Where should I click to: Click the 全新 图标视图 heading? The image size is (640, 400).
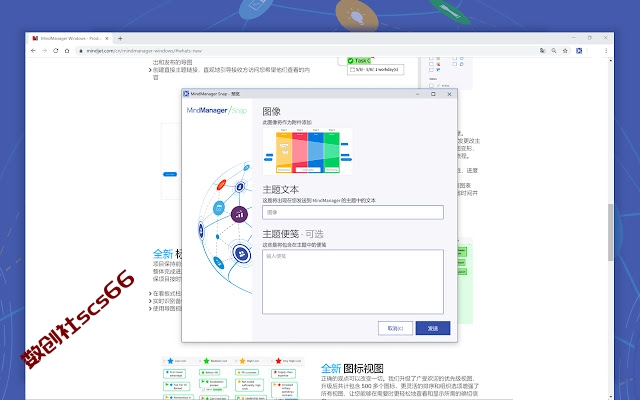[352, 369]
